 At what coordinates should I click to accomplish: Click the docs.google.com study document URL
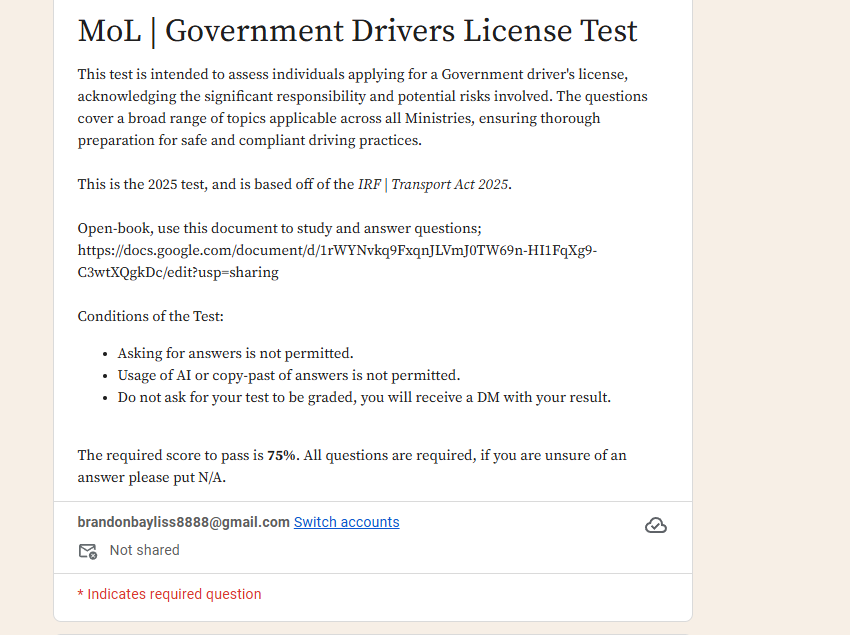tap(337, 250)
